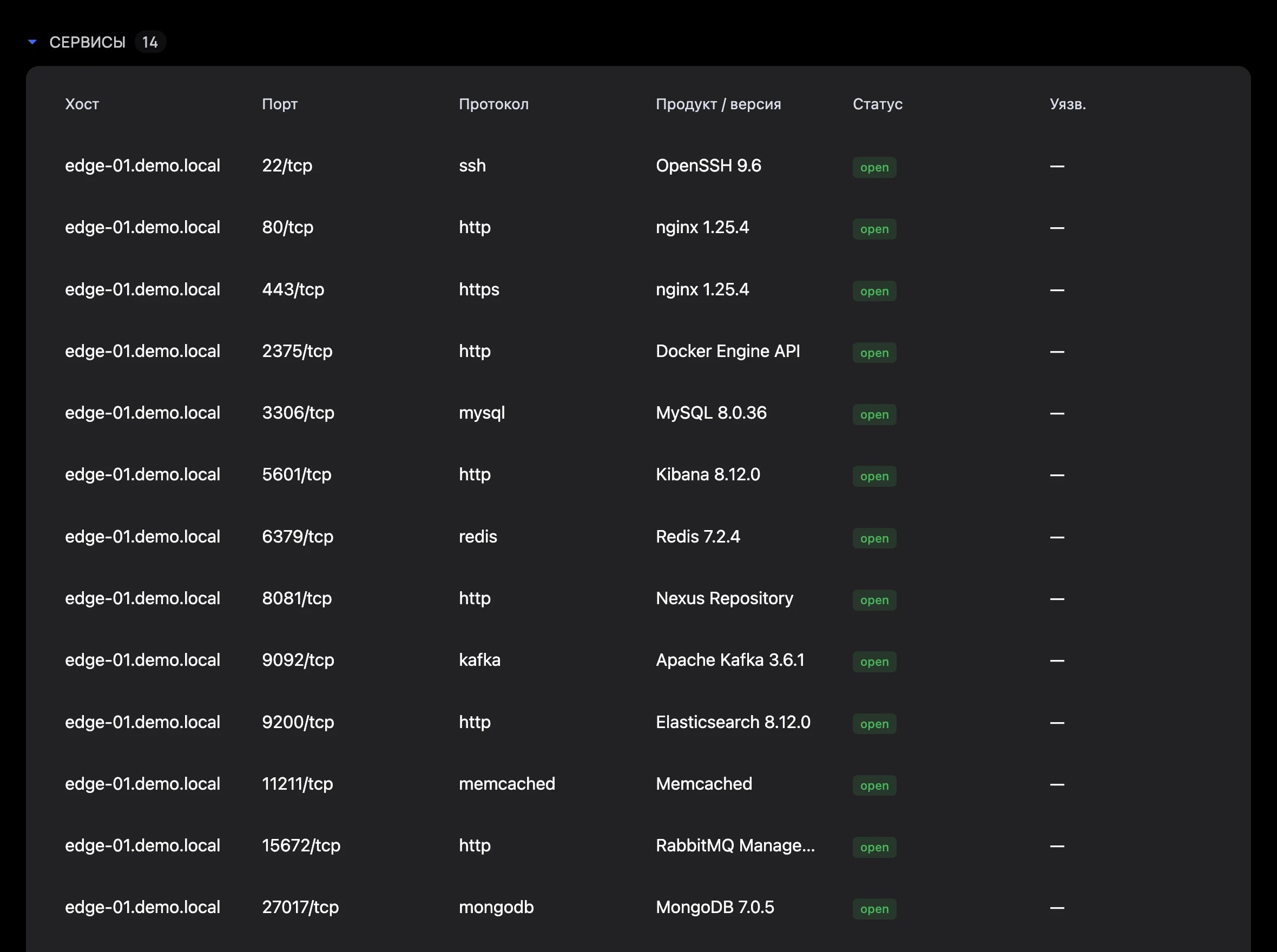Select the 2375/tcp port cell
This screenshot has width=1277, height=952.
point(297,351)
